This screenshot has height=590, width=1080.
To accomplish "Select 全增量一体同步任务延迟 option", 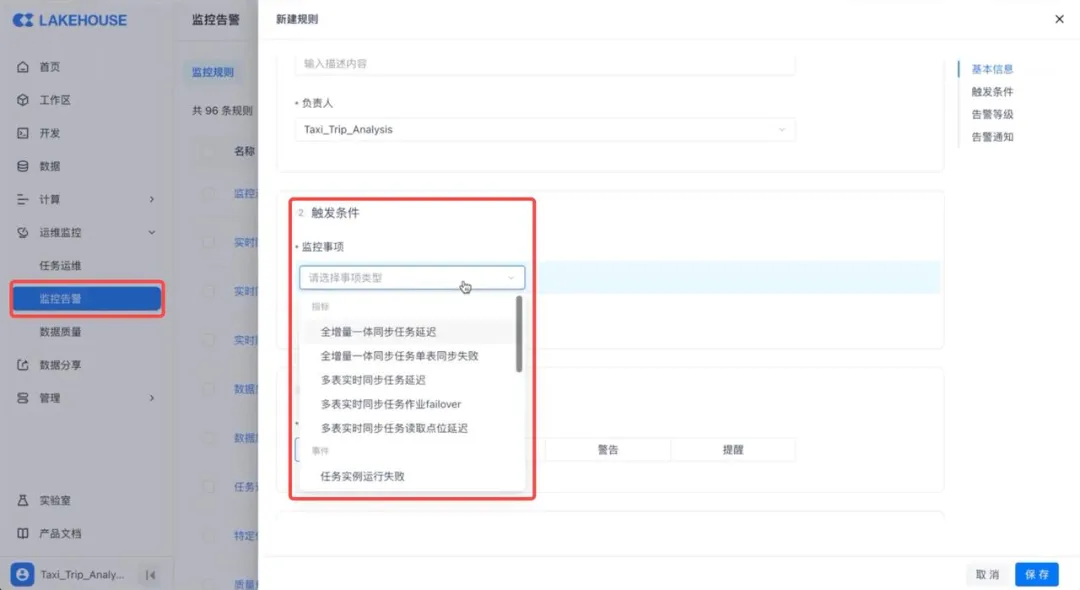I will [x=378, y=331].
